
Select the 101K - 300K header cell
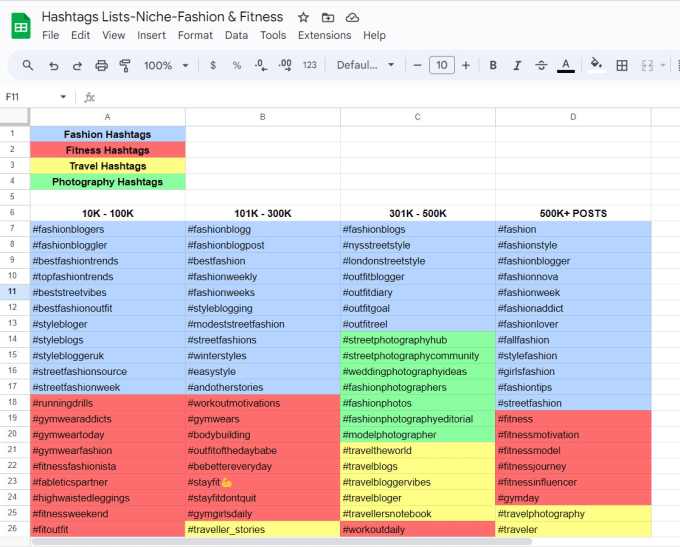click(x=262, y=213)
